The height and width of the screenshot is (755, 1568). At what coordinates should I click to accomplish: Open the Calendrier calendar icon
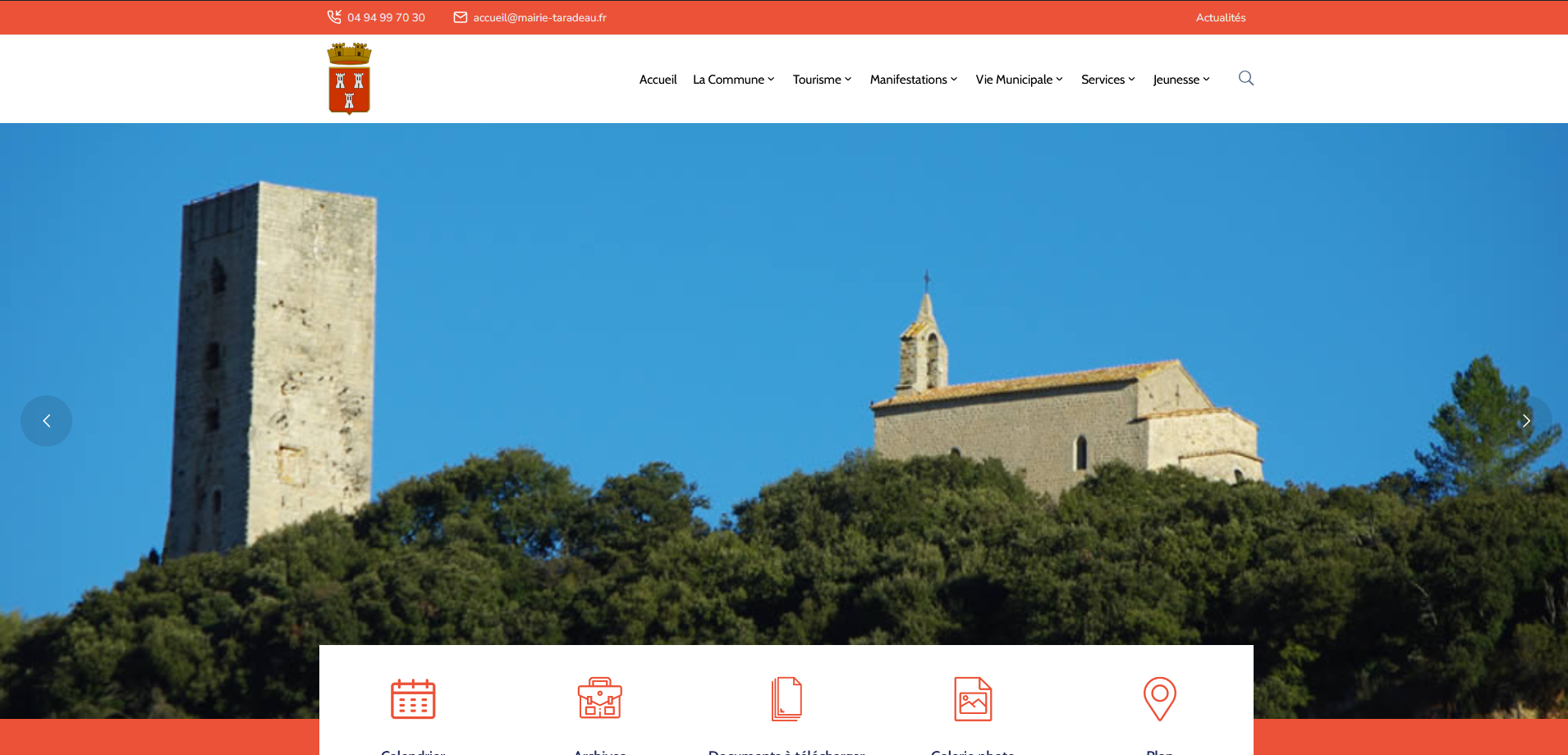(x=413, y=699)
